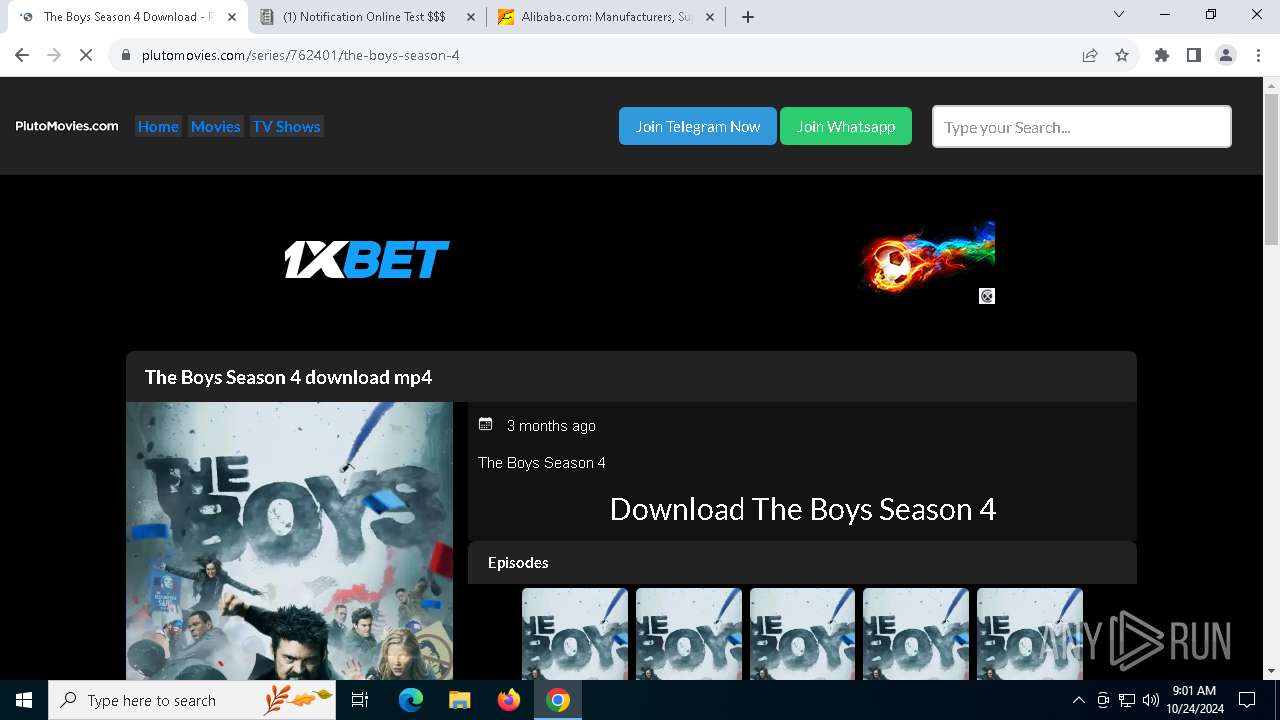This screenshot has height=720, width=1280.
Task: Open Task View on the taskbar
Action: point(360,700)
